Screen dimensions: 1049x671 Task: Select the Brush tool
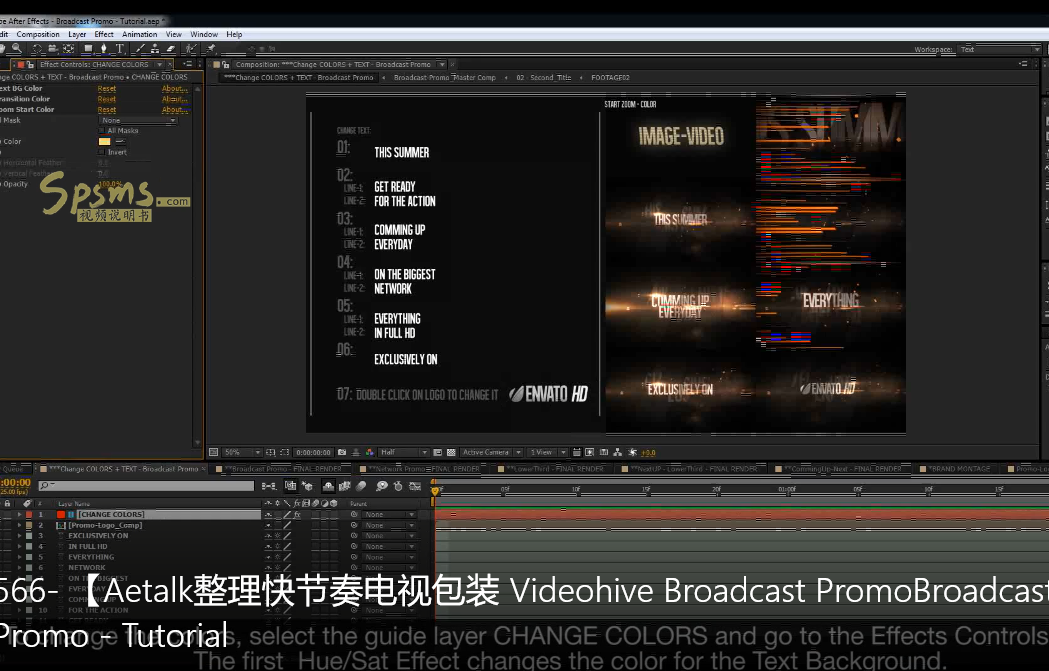pyautogui.click(x=140, y=48)
